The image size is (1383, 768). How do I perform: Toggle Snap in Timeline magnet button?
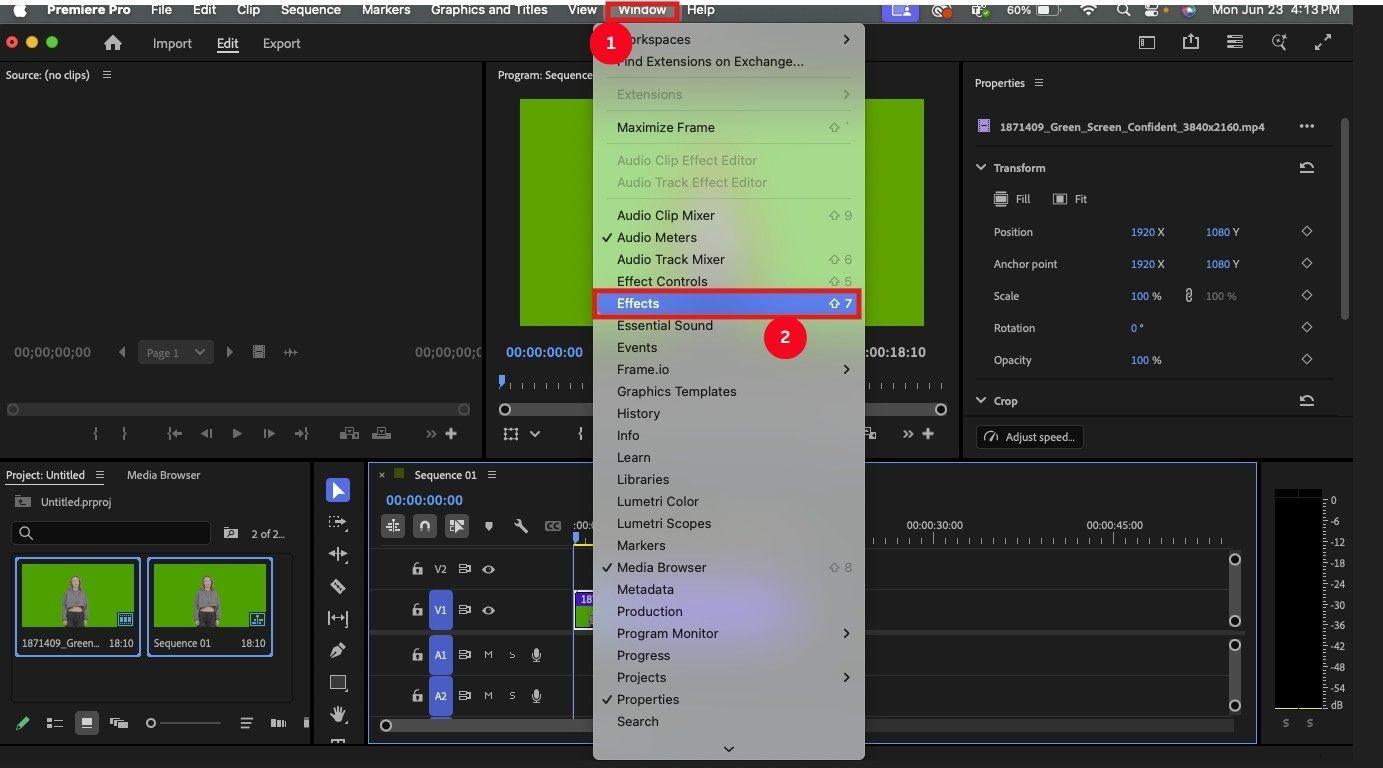[x=425, y=526]
